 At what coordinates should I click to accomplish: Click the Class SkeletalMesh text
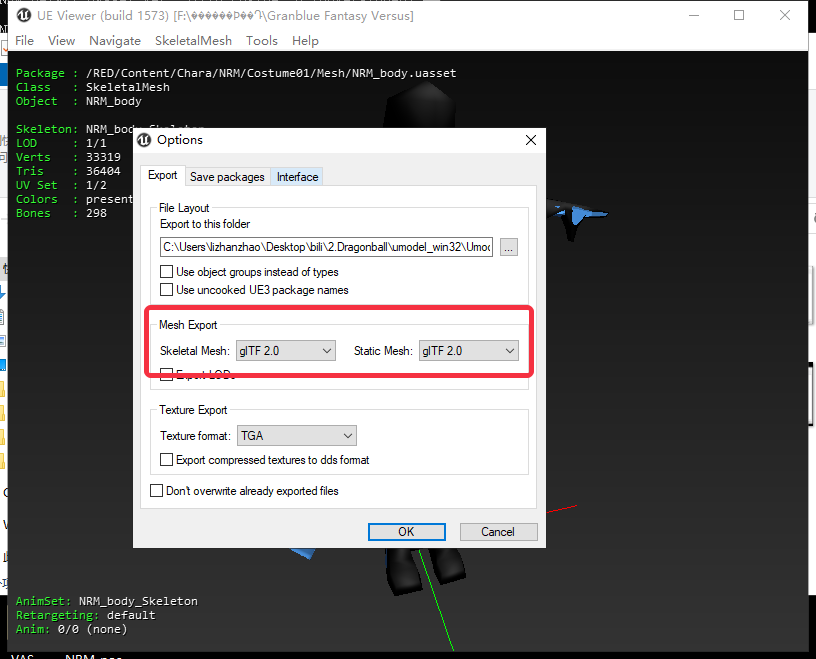tap(128, 87)
